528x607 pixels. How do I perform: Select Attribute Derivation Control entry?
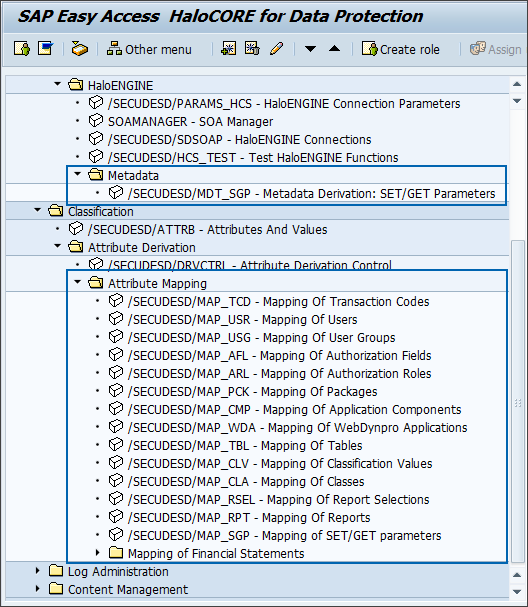click(x=250, y=265)
